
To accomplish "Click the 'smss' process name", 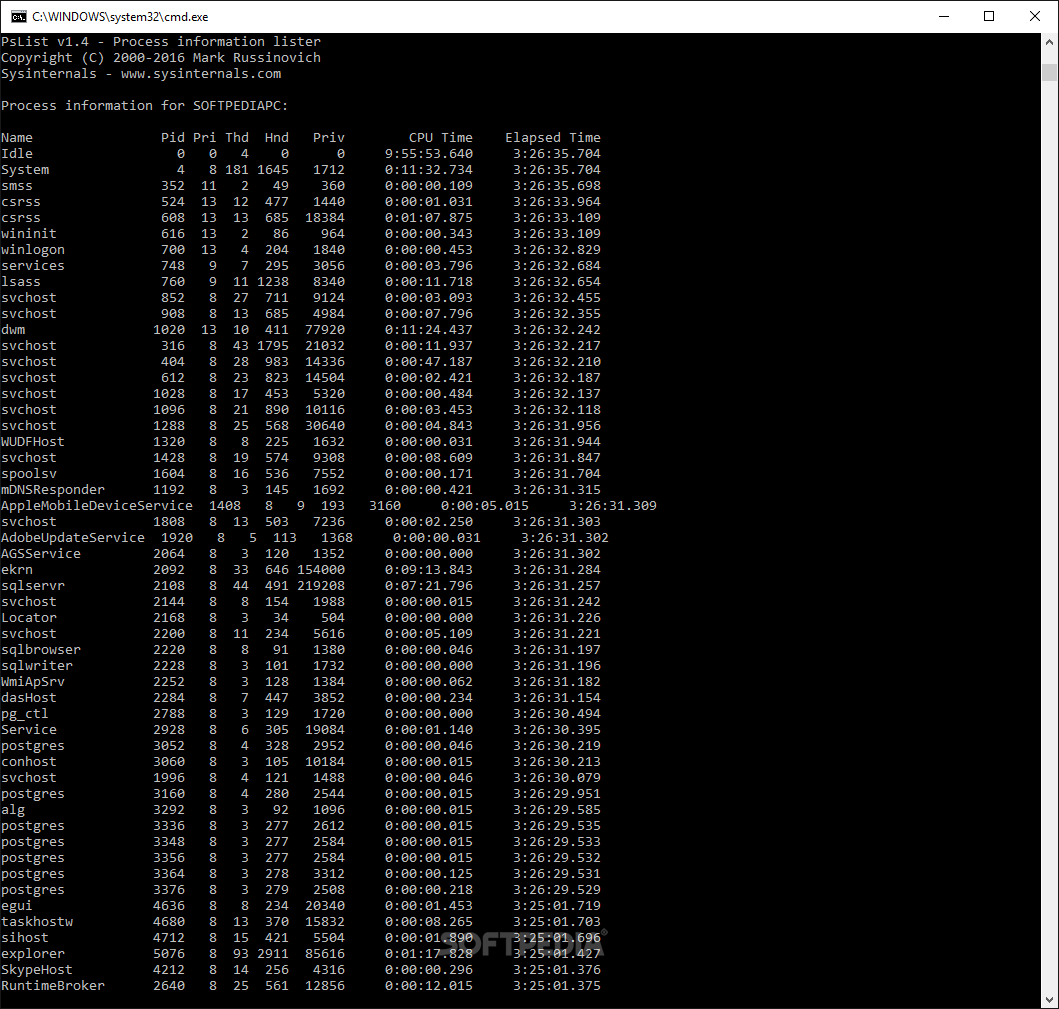I will (x=17, y=186).
